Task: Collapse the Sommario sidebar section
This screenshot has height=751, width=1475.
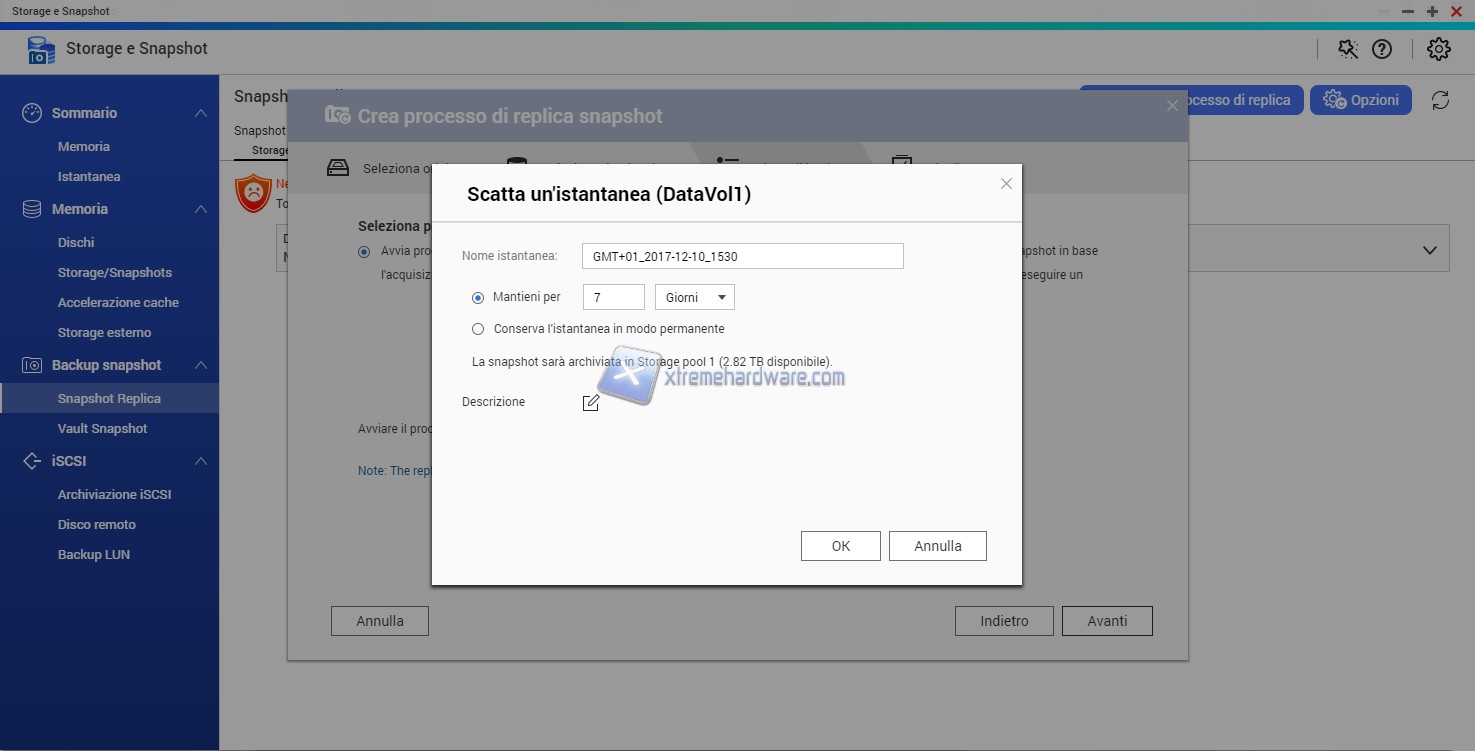Action: (201, 113)
